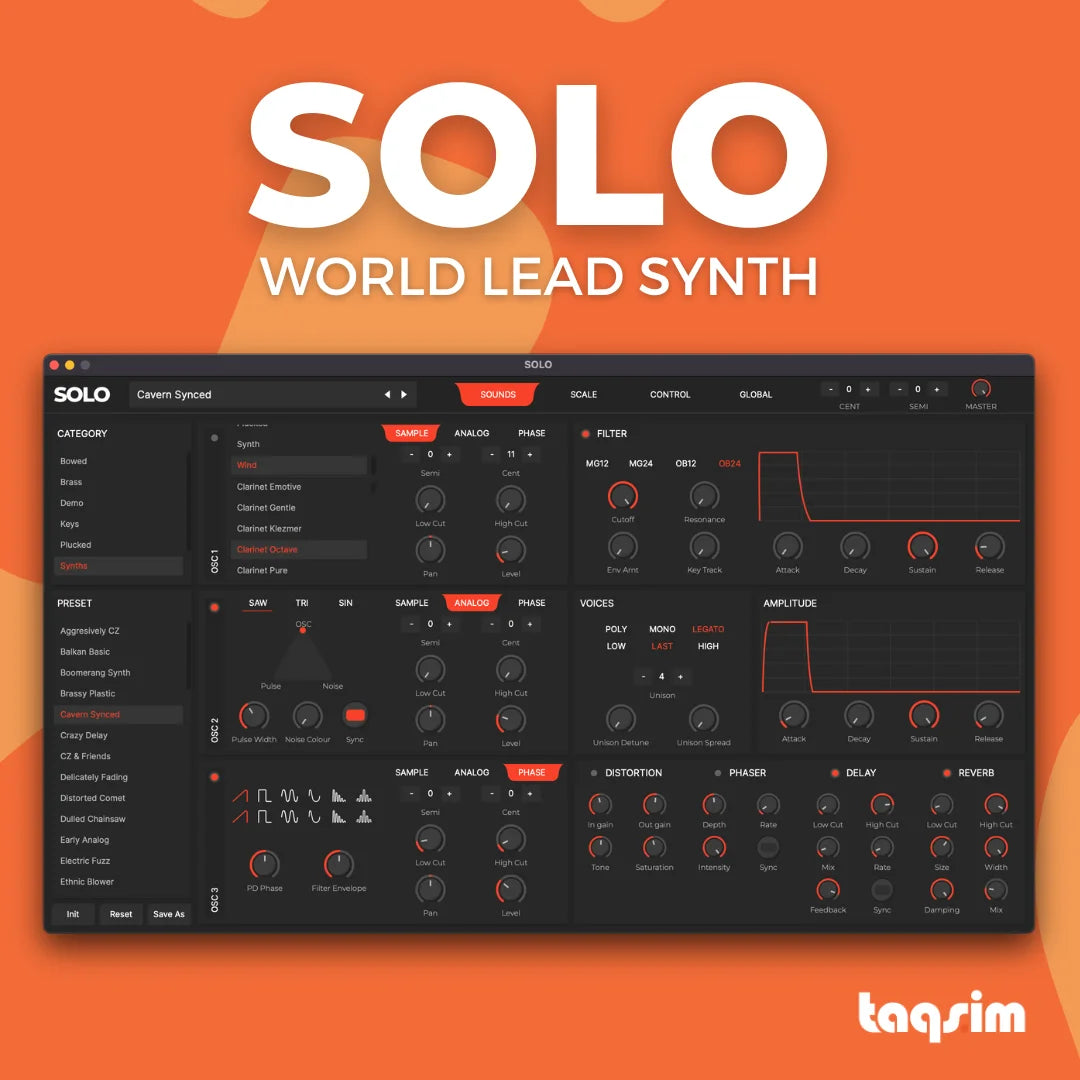
Task: Click the previous preset arrow
Action: pyautogui.click(x=387, y=394)
